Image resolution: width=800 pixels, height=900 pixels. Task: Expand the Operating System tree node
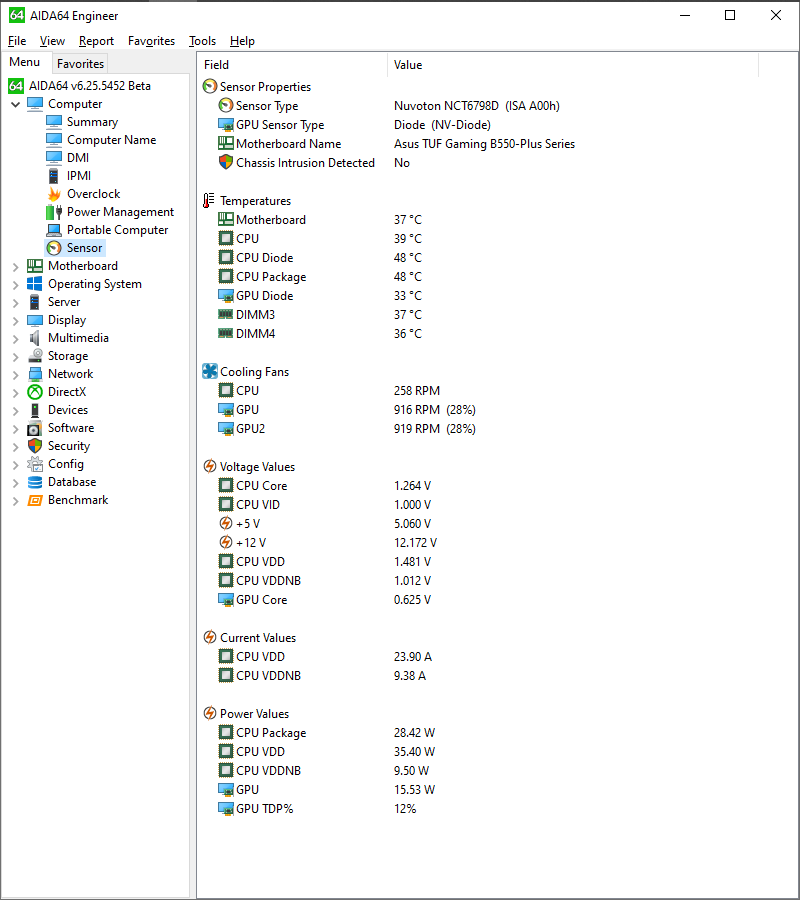pyautogui.click(x=15, y=285)
